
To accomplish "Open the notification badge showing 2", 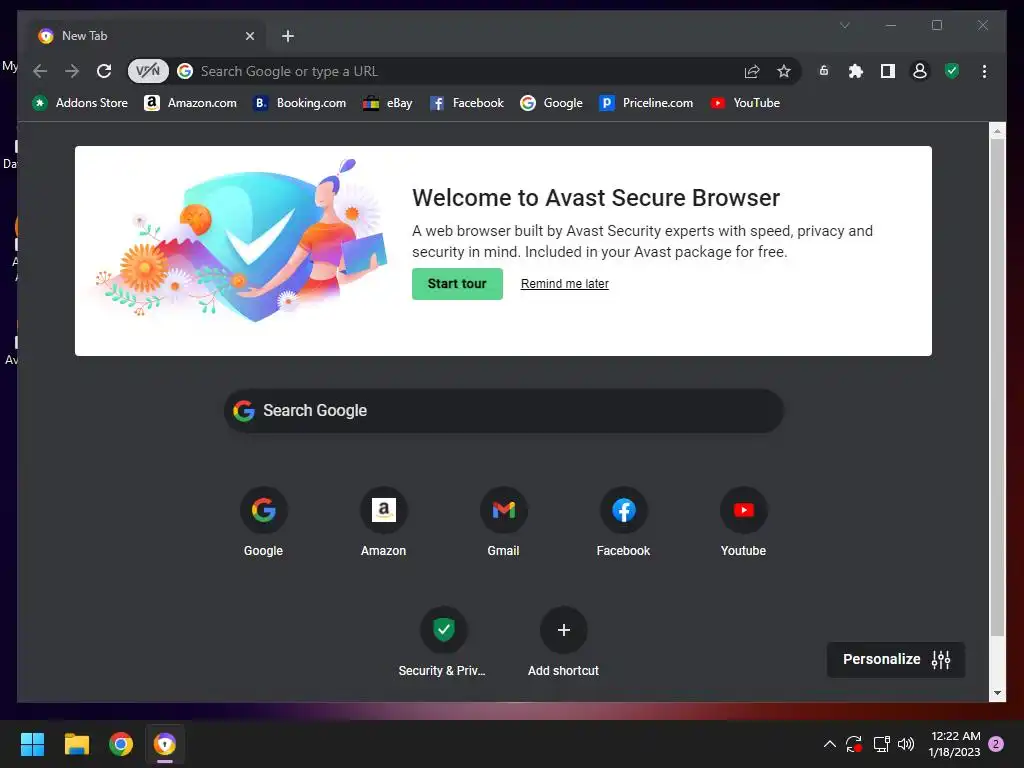I will (x=996, y=744).
